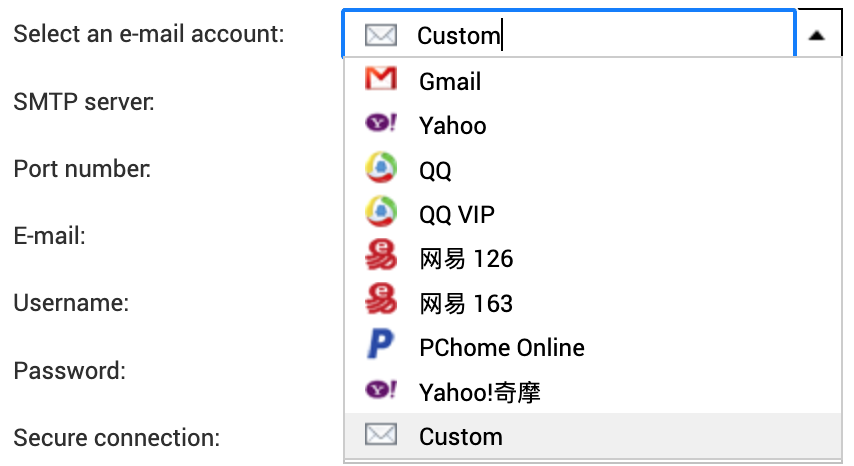
Task: Choose the Yahoo!奇摩 option text
Action: (x=480, y=392)
